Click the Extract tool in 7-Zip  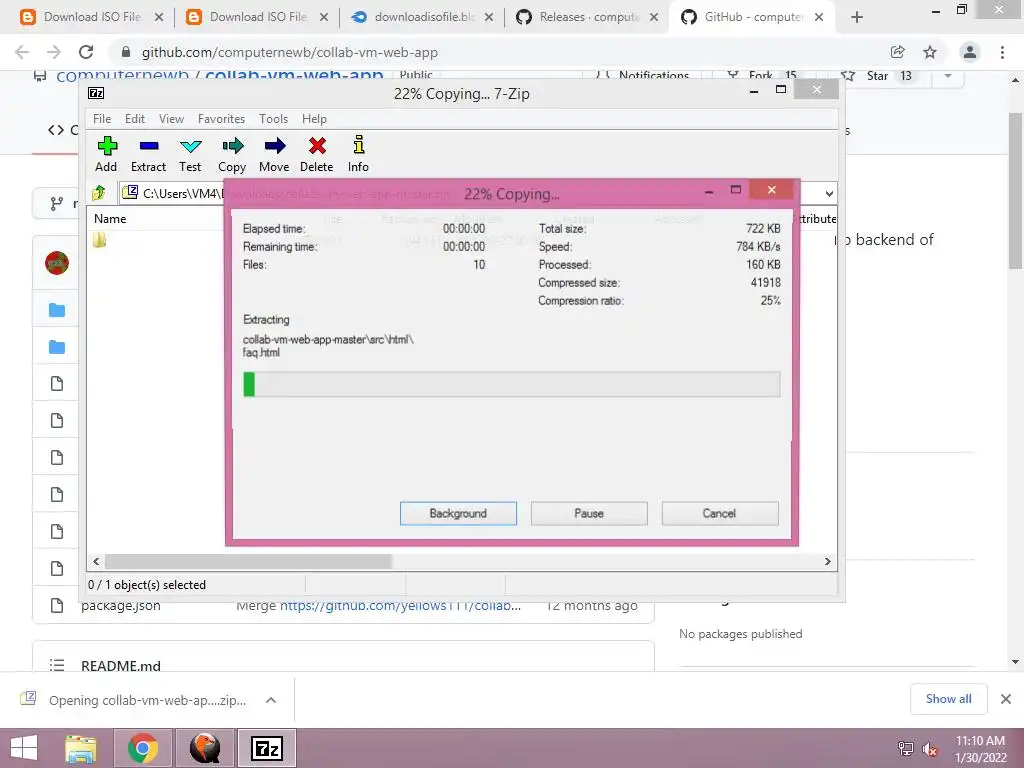click(x=148, y=154)
